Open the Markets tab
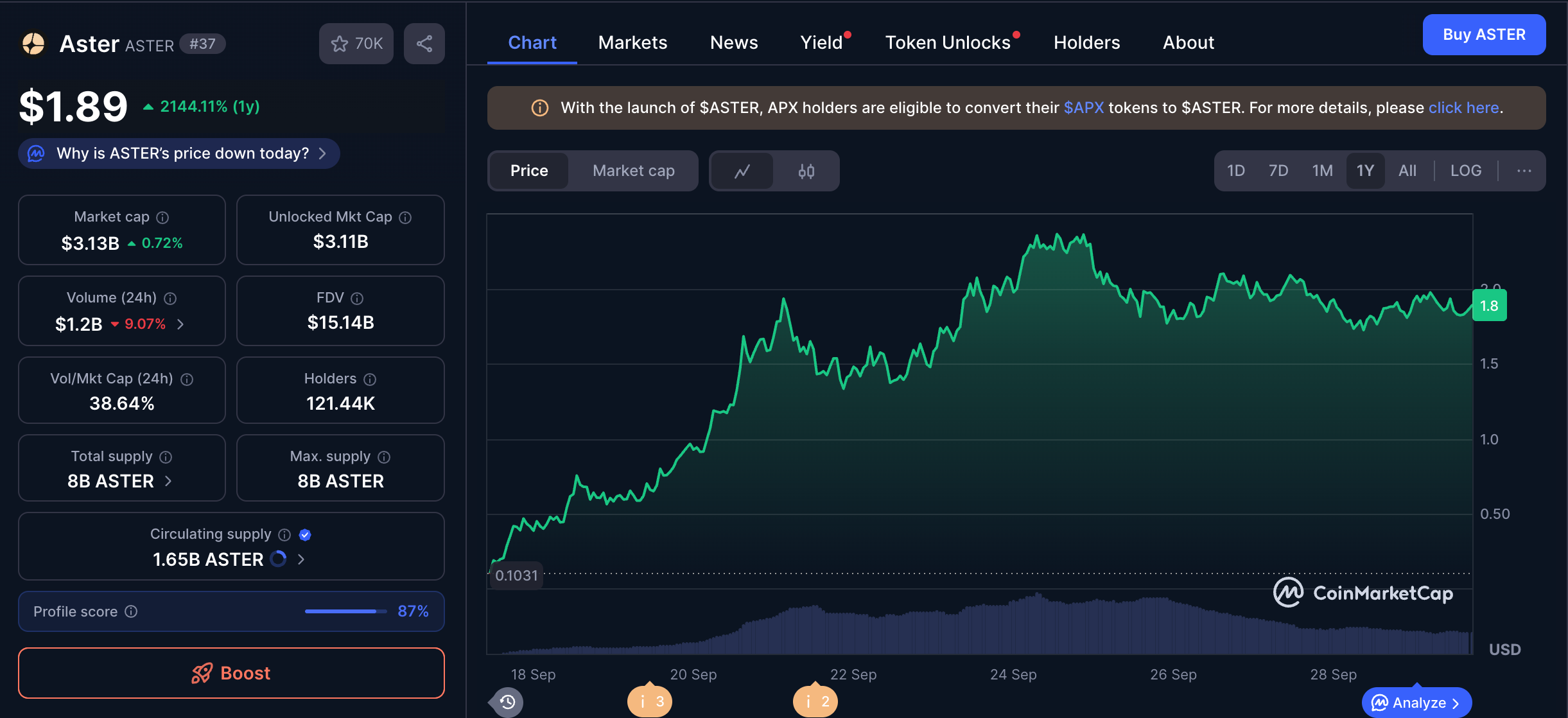 coord(632,42)
